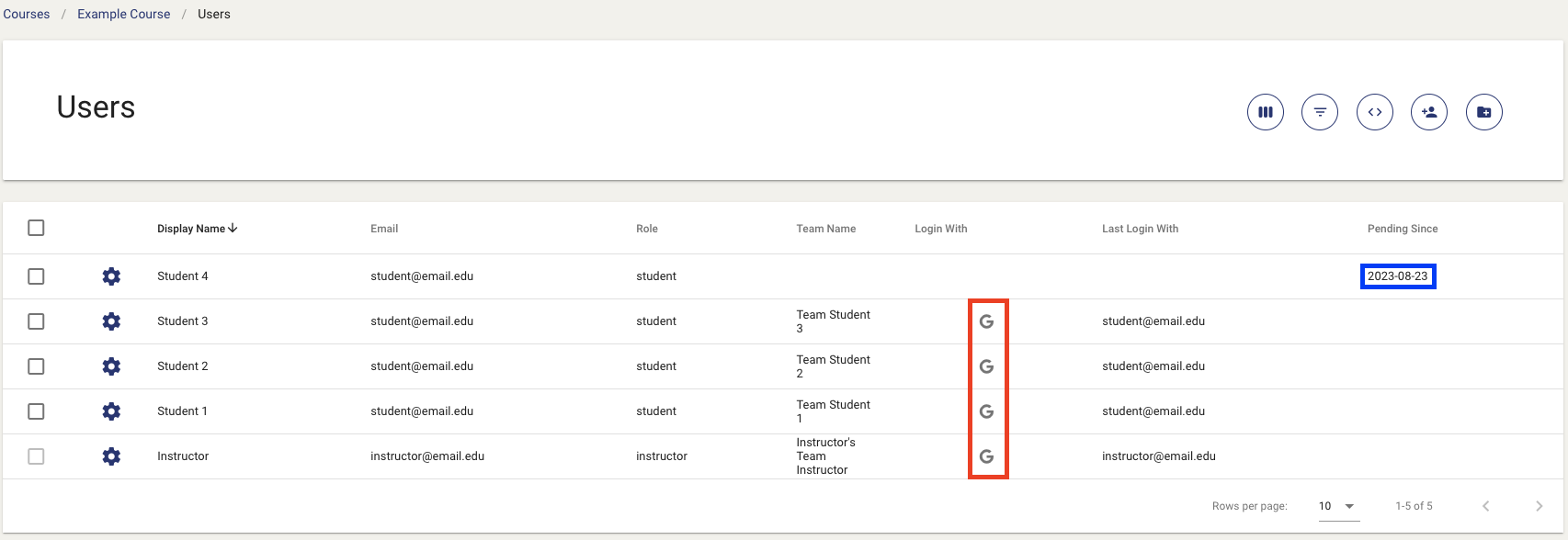Click the add folder icon button

click(x=1484, y=112)
